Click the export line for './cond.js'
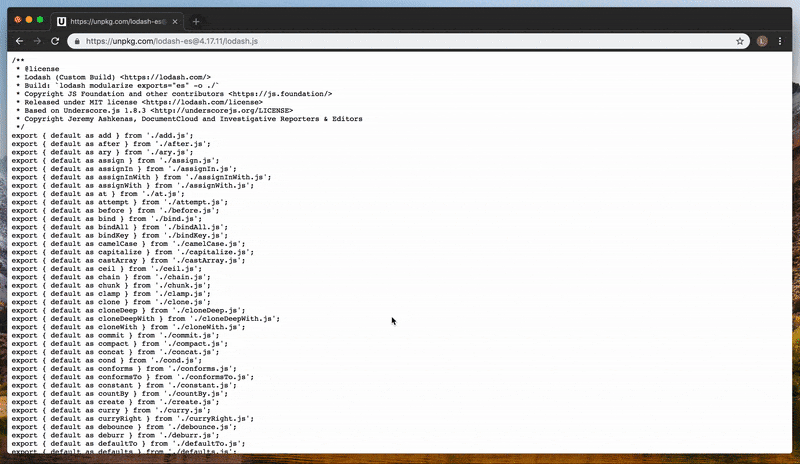800x464 pixels. pos(107,360)
